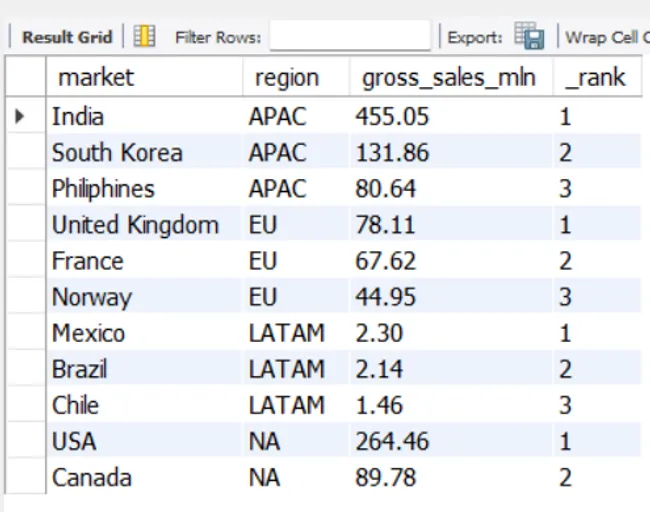Sort by the region column header
Image resolution: width=650 pixels, height=512 pixels.
tap(287, 77)
